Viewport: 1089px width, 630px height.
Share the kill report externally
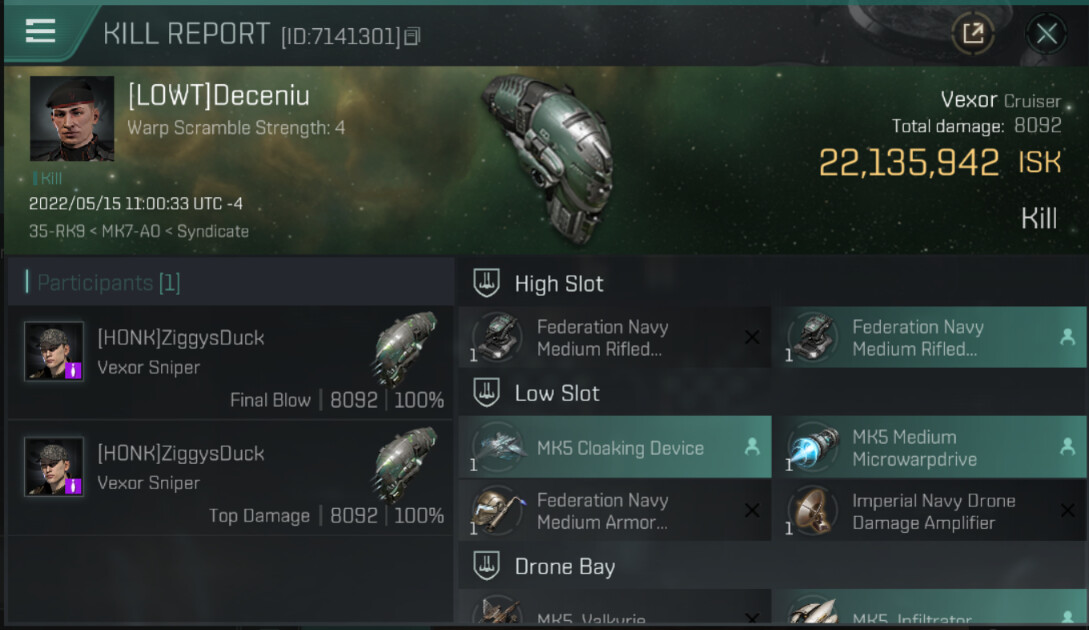pyautogui.click(x=972, y=34)
